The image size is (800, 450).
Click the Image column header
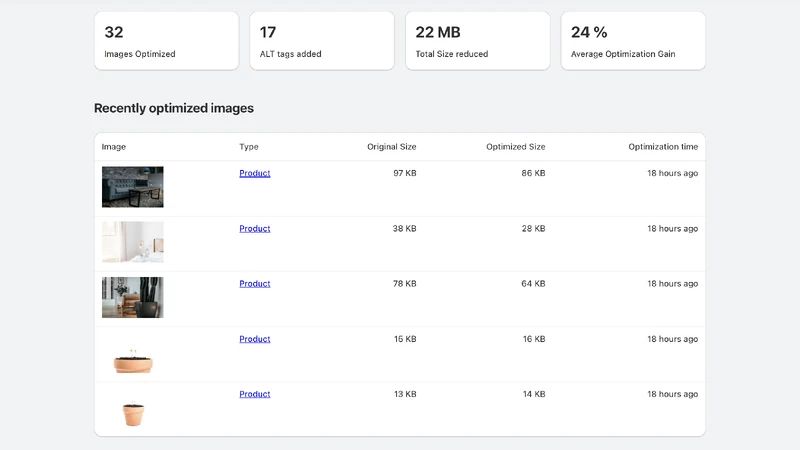click(114, 147)
